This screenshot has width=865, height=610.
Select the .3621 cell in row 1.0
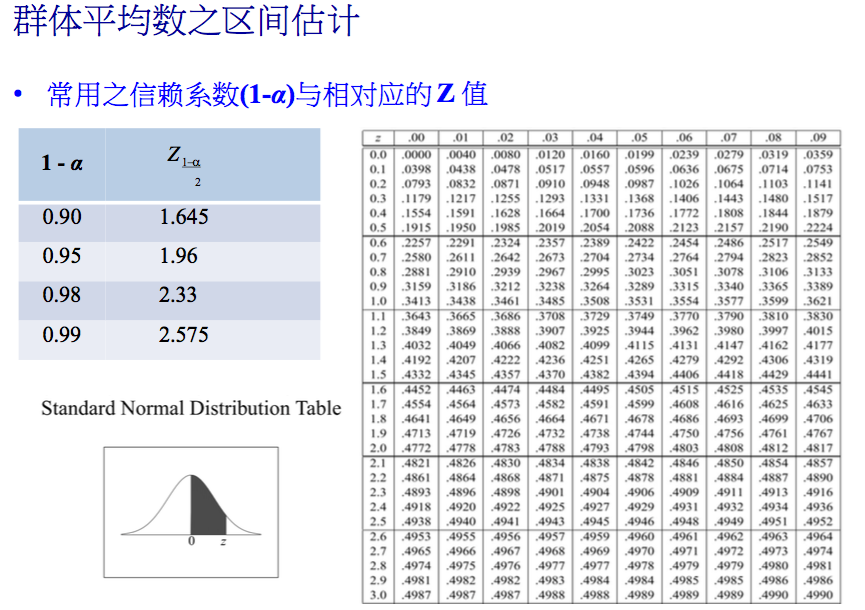pos(819,301)
